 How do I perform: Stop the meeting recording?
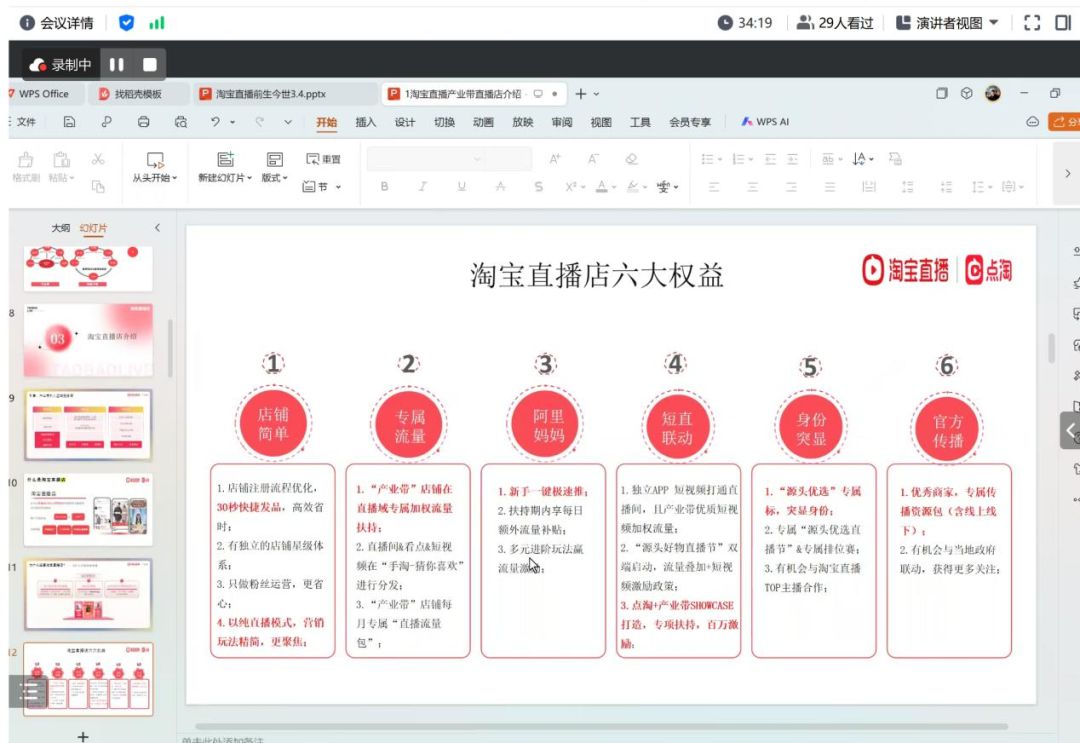coord(149,65)
